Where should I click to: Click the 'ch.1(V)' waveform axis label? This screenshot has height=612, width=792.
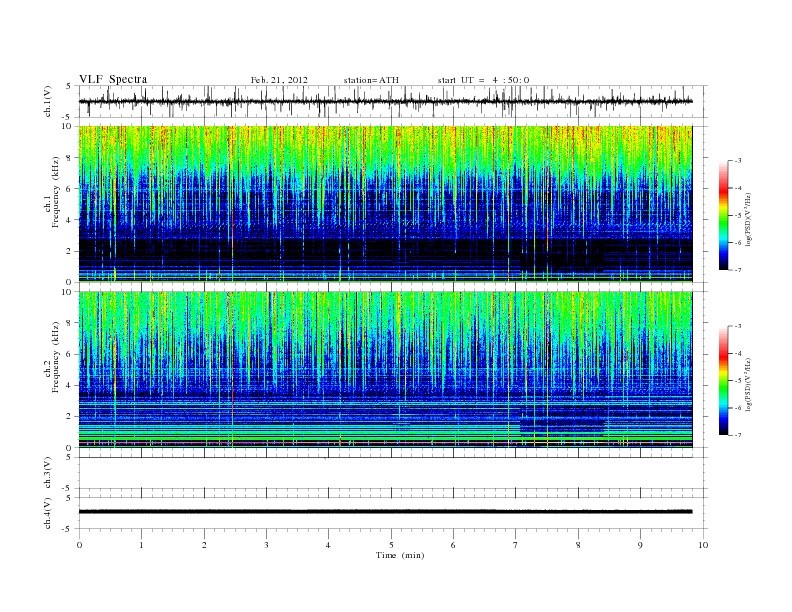[48, 101]
